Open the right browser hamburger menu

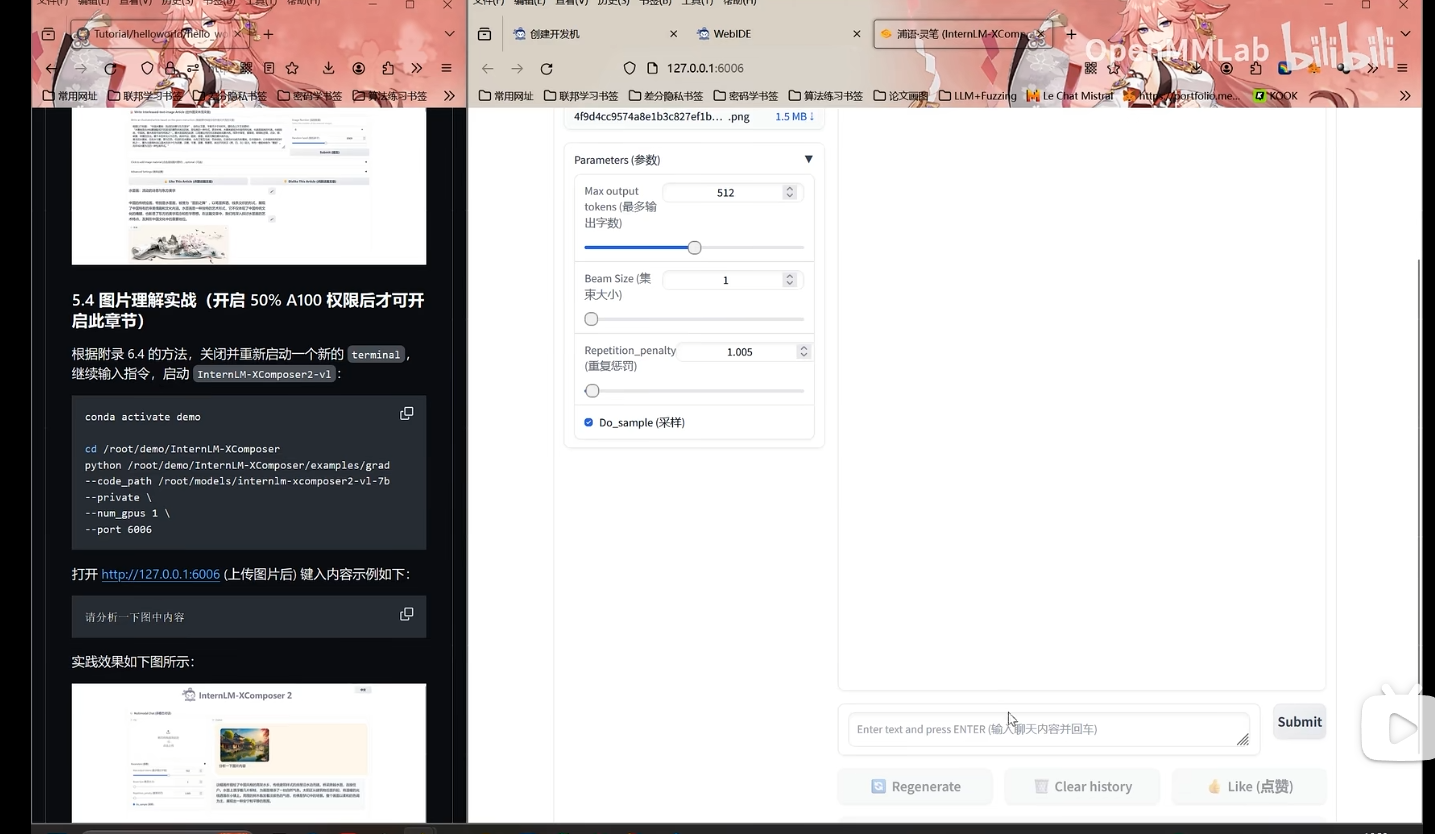pos(1402,68)
